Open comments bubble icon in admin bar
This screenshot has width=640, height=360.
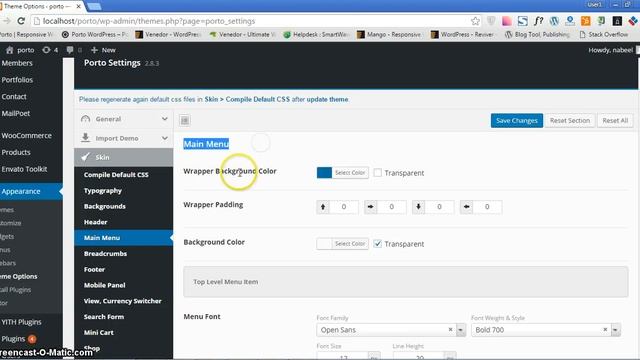pyautogui.click(x=70, y=50)
